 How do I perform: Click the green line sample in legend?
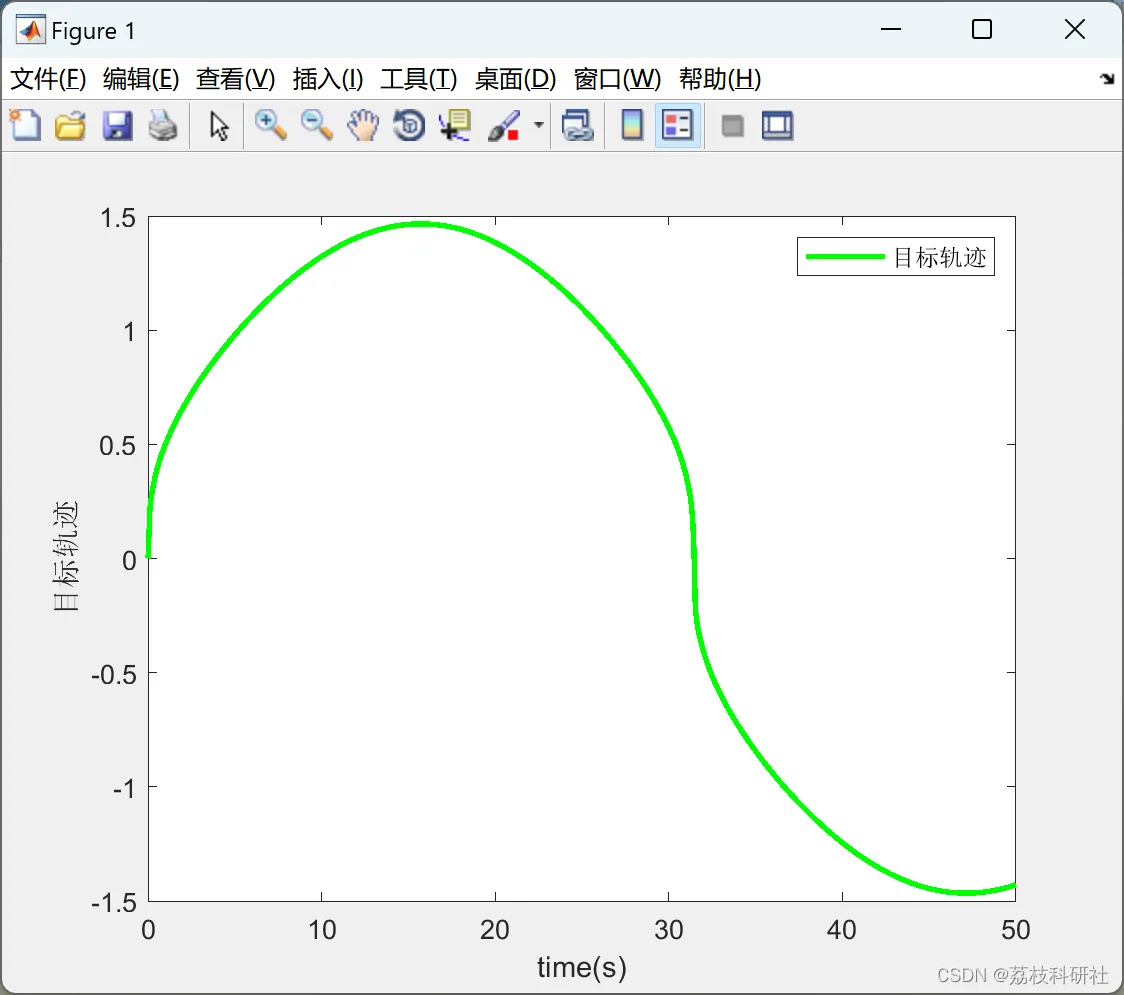[844, 257]
